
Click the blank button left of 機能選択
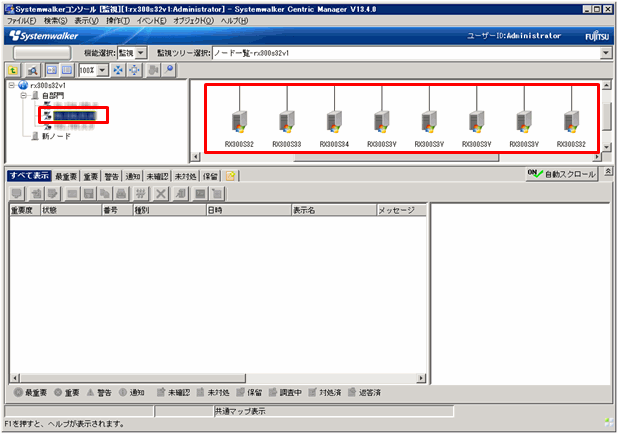click(42, 53)
